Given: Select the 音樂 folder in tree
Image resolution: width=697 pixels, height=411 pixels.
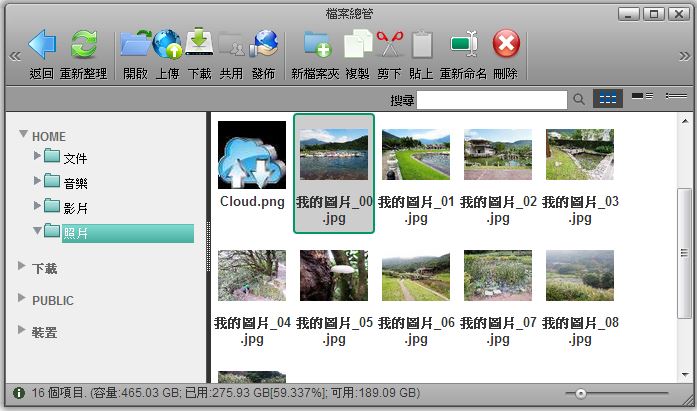Looking at the screenshot, I should tap(76, 182).
